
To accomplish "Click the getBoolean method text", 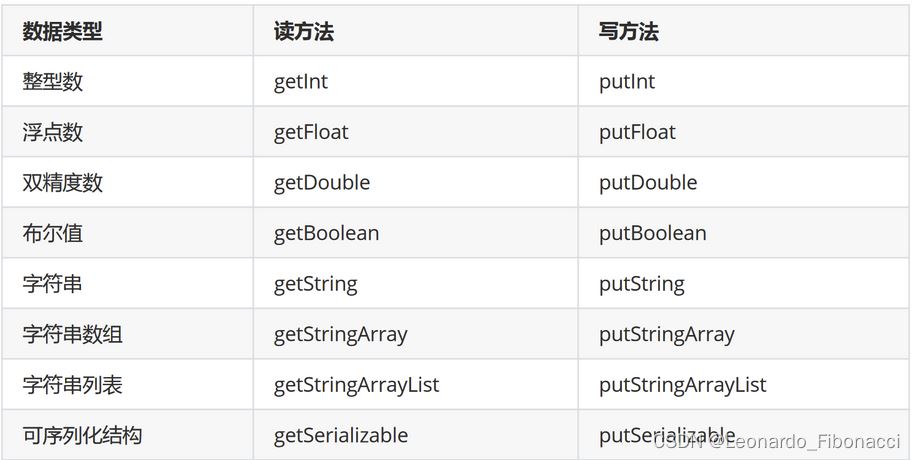I will coord(326,234).
